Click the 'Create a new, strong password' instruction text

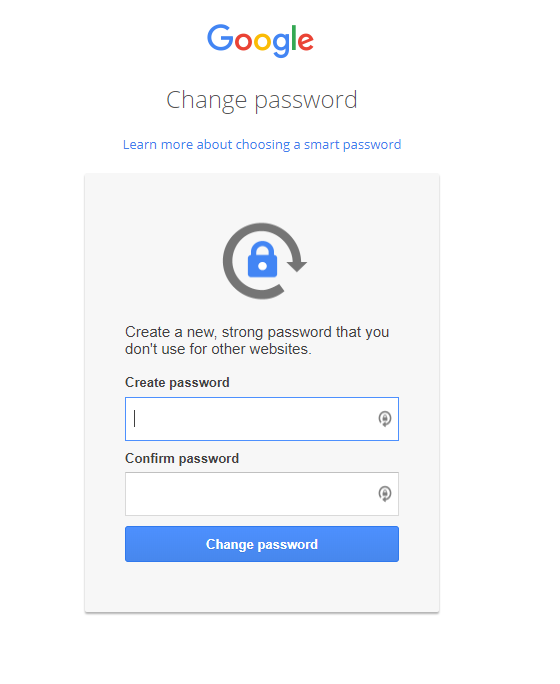tap(257, 340)
